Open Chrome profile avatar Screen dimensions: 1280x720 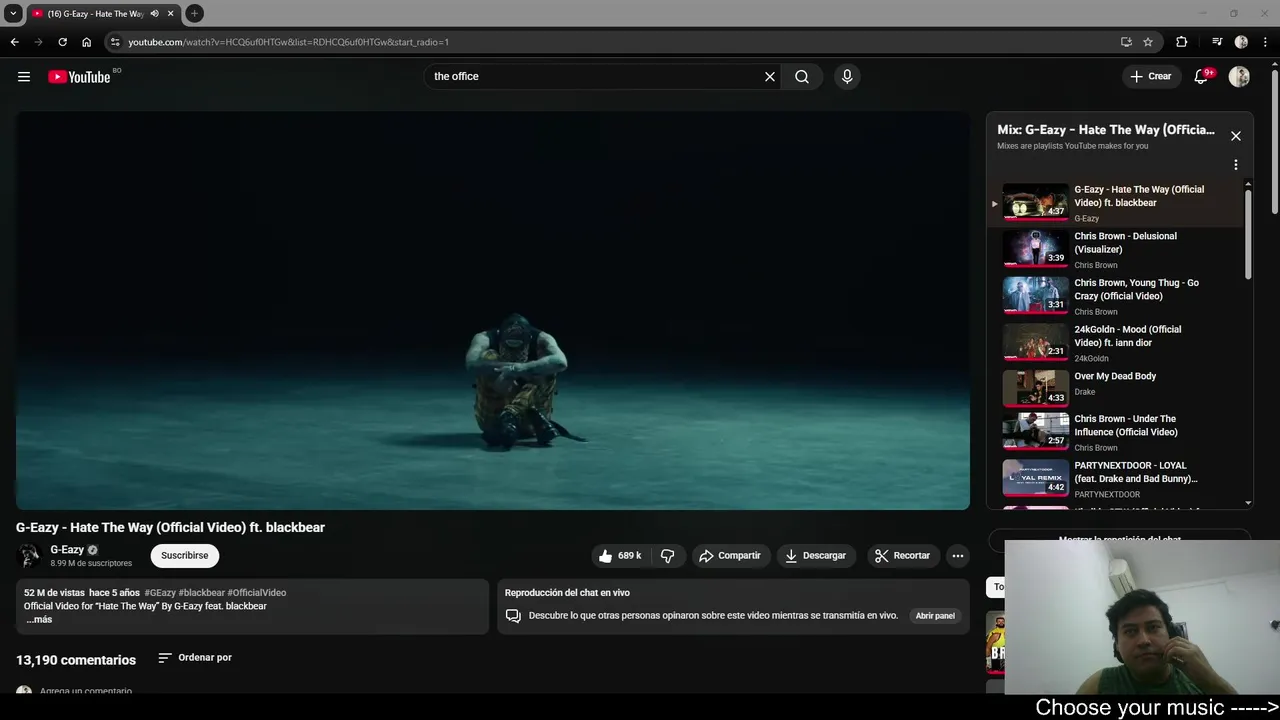pyautogui.click(x=1241, y=42)
